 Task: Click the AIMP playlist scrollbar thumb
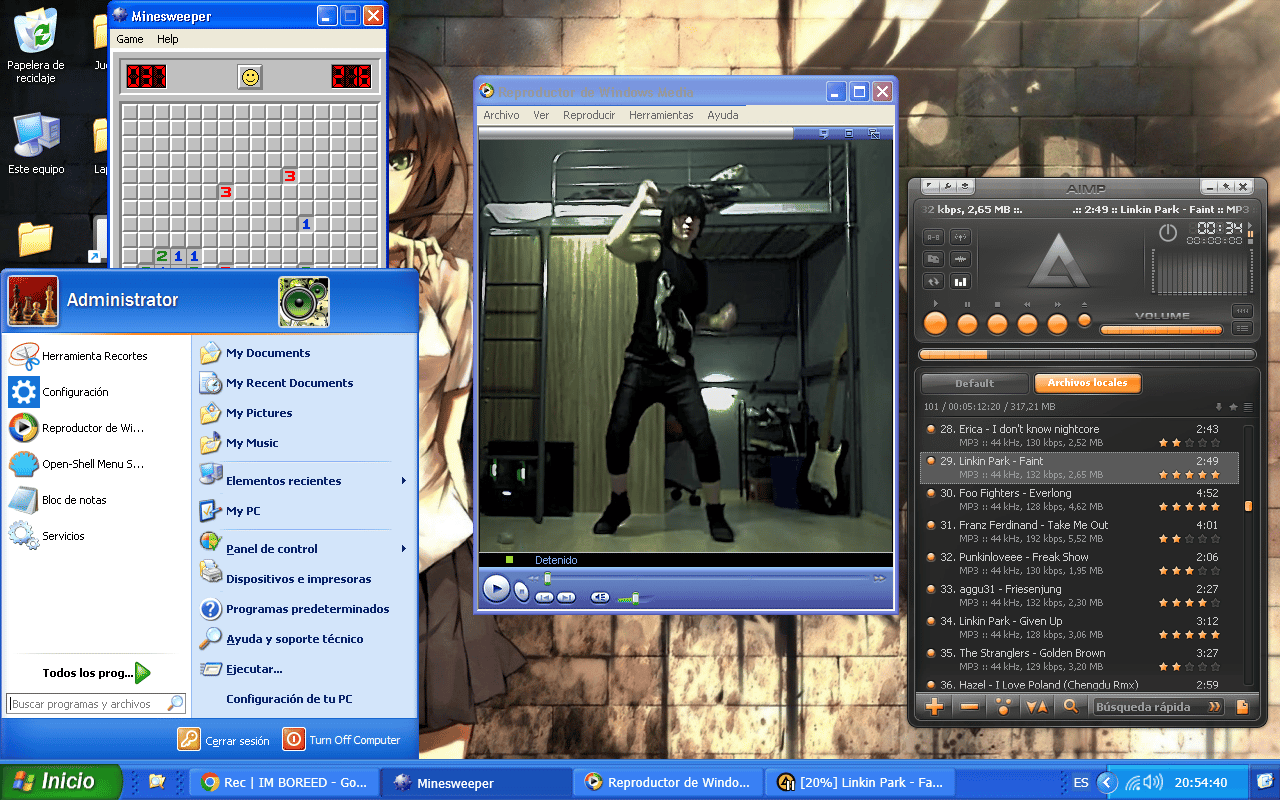tap(1248, 506)
